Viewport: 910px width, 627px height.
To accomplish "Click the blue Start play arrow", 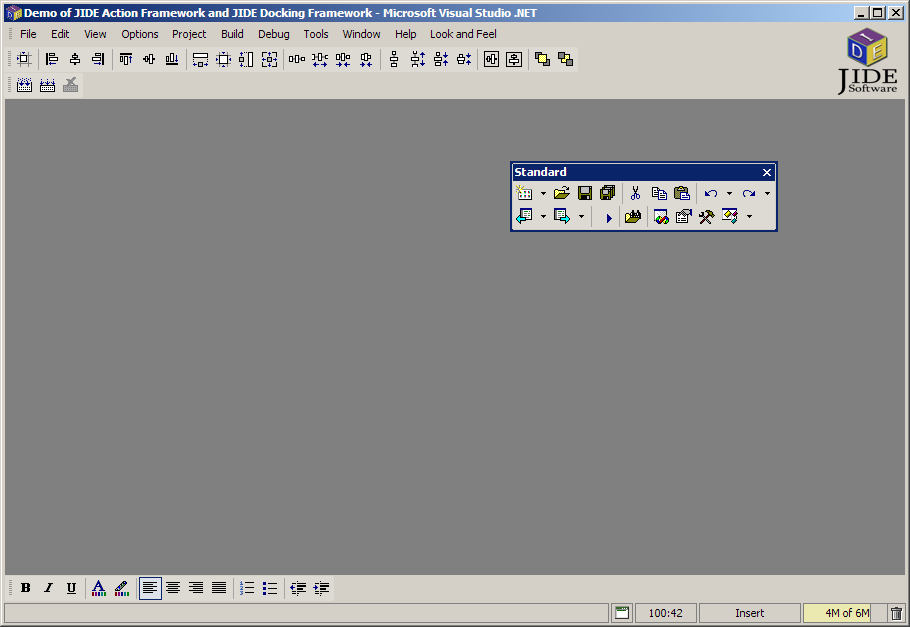I will [x=608, y=218].
